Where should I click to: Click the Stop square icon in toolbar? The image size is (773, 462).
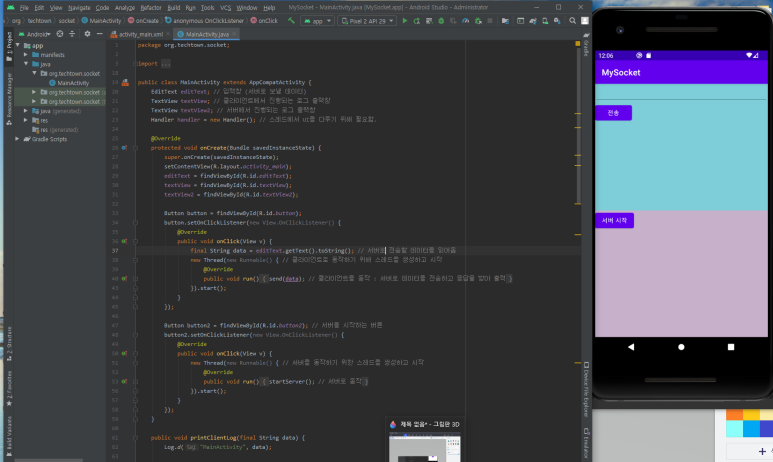pos(490,21)
